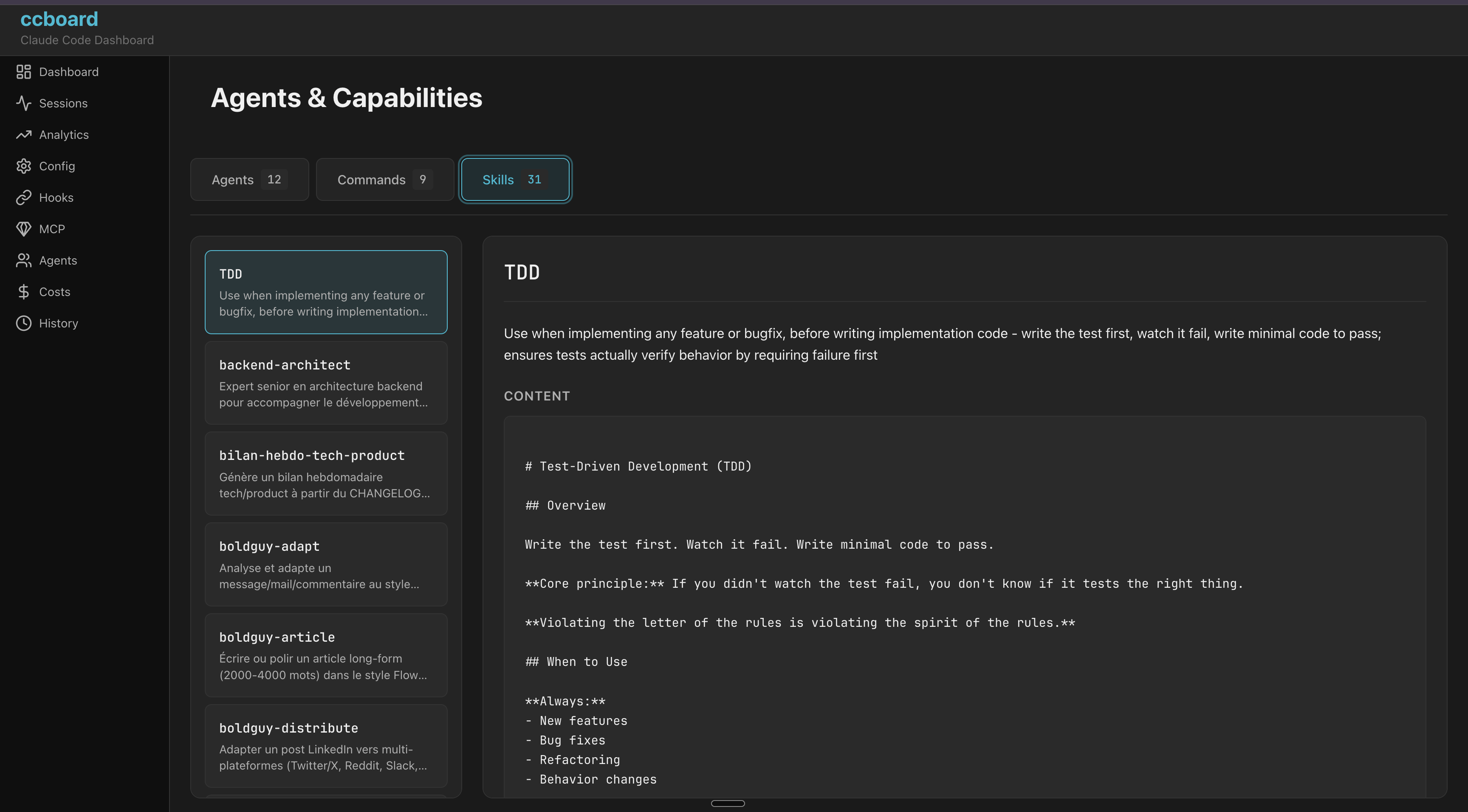The image size is (1468, 812).
Task: Switch to the Agents 12 tab
Action: [249, 180]
